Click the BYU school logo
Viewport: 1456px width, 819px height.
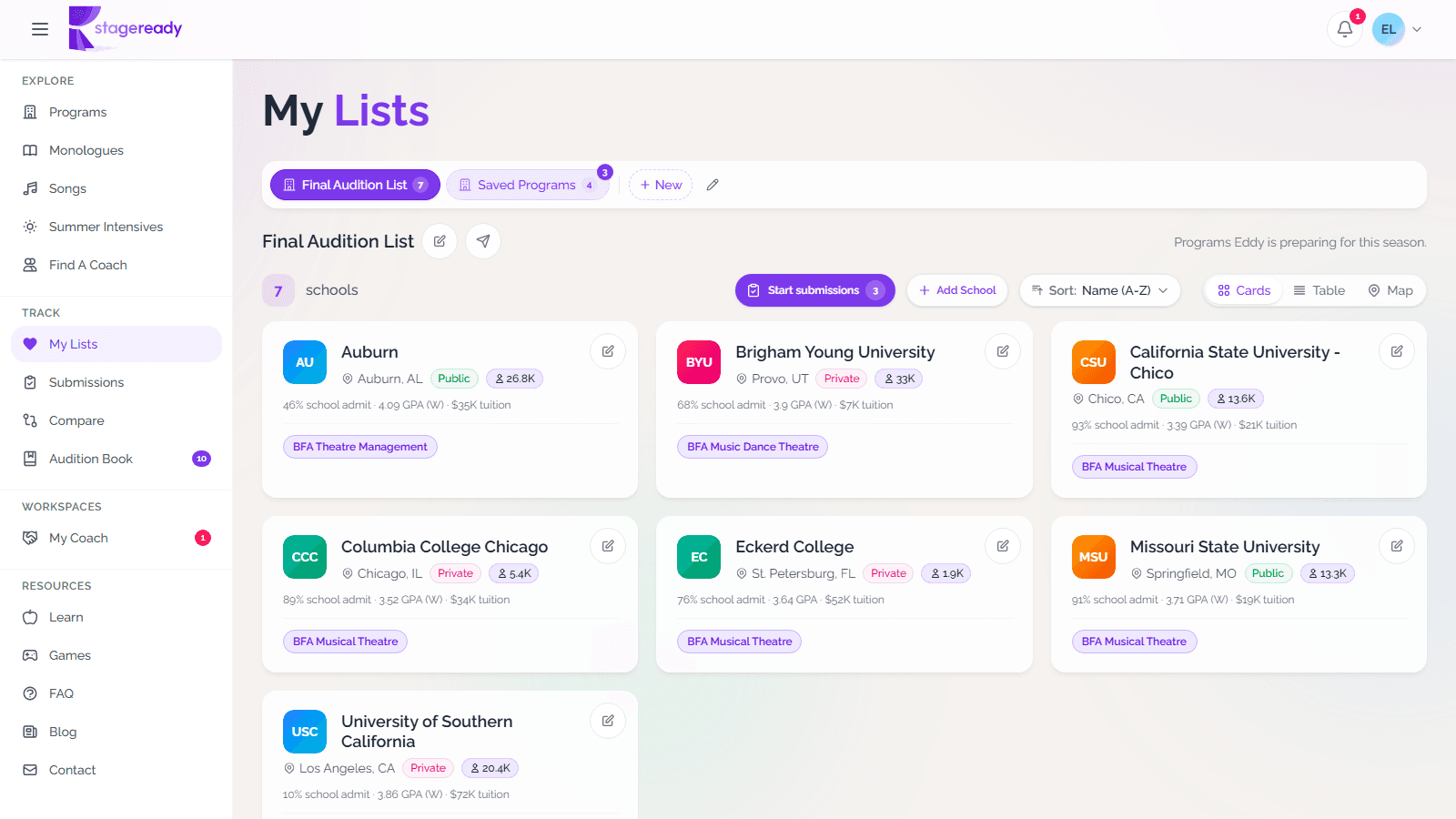coord(699,362)
